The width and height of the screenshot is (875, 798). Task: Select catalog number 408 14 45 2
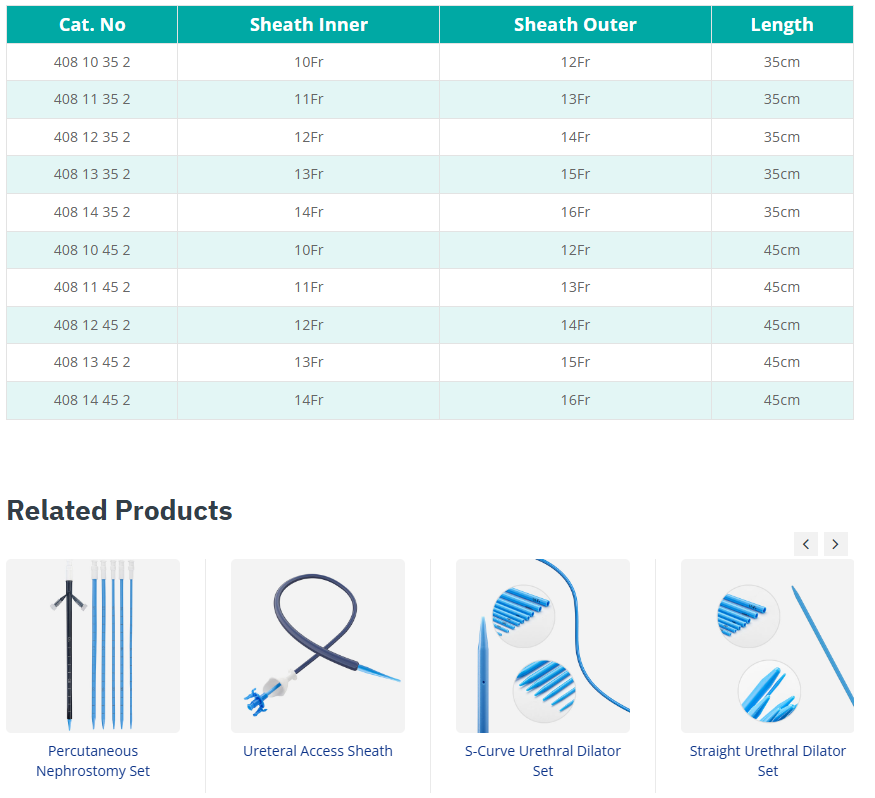tap(92, 400)
